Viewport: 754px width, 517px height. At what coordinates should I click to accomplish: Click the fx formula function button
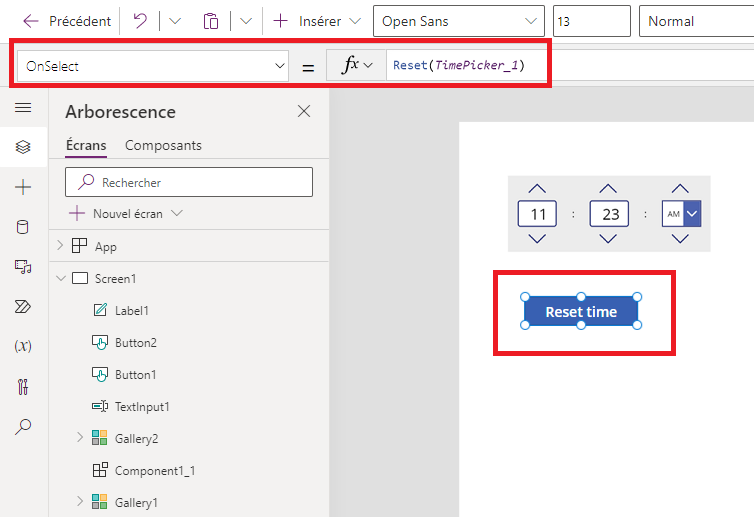(x=356, y=65)
